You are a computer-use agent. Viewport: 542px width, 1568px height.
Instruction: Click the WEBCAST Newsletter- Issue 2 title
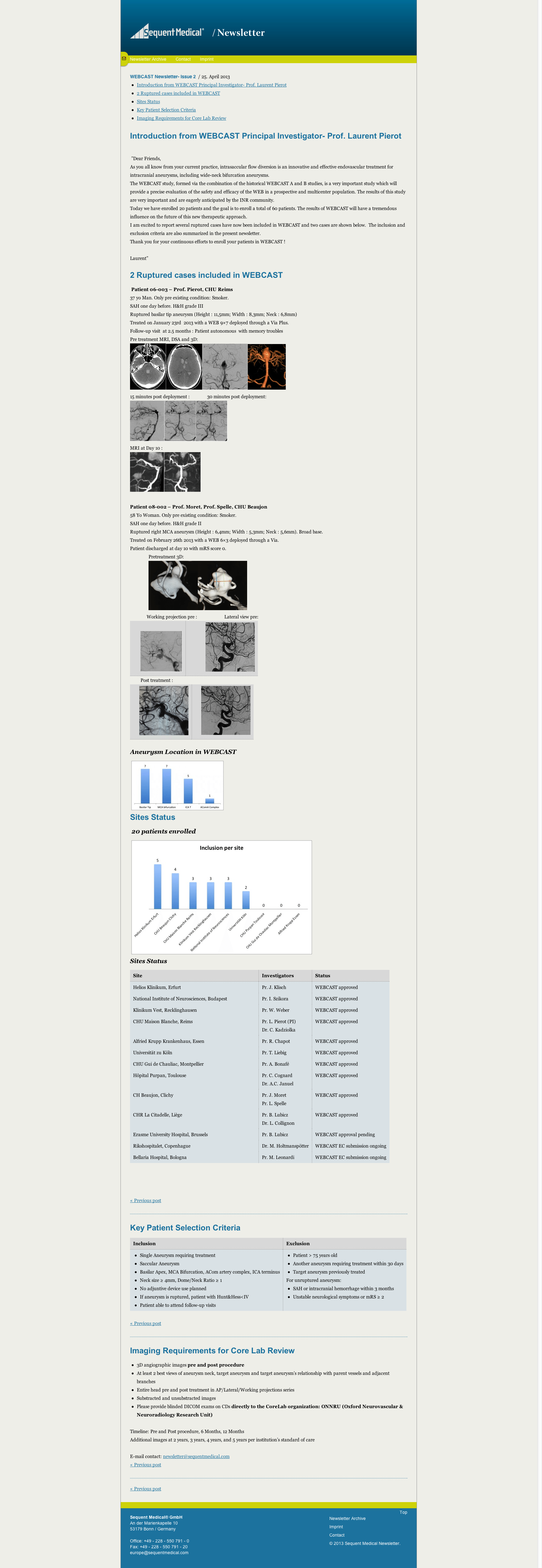[163, 77]
